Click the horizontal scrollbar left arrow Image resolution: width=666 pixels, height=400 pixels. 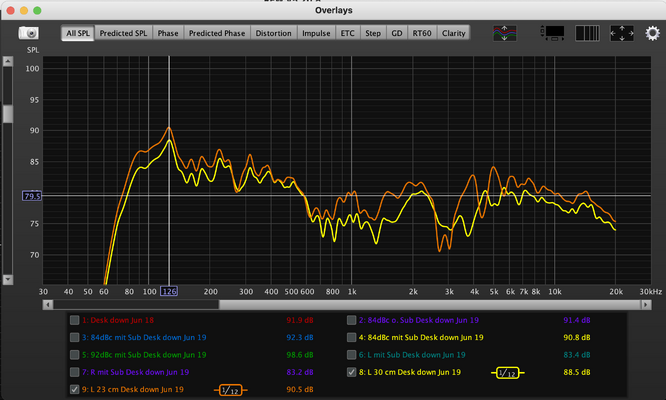pyautogui.click(x=48, y=304)
